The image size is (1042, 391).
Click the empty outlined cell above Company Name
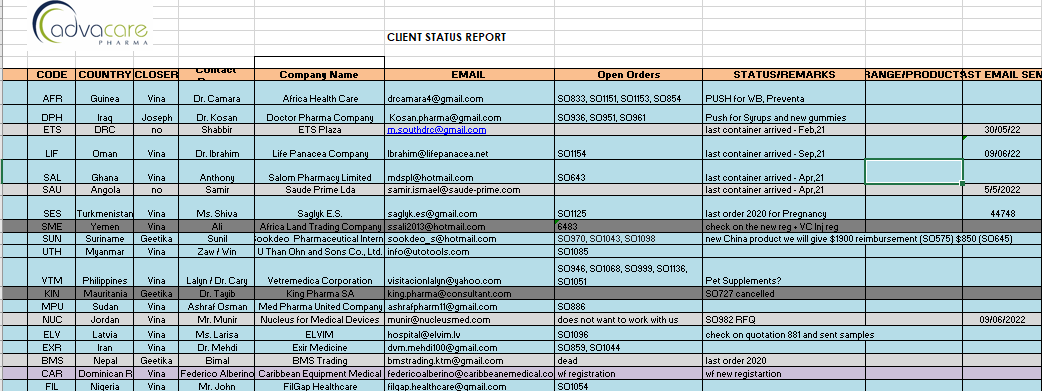[x=319, y=63]
